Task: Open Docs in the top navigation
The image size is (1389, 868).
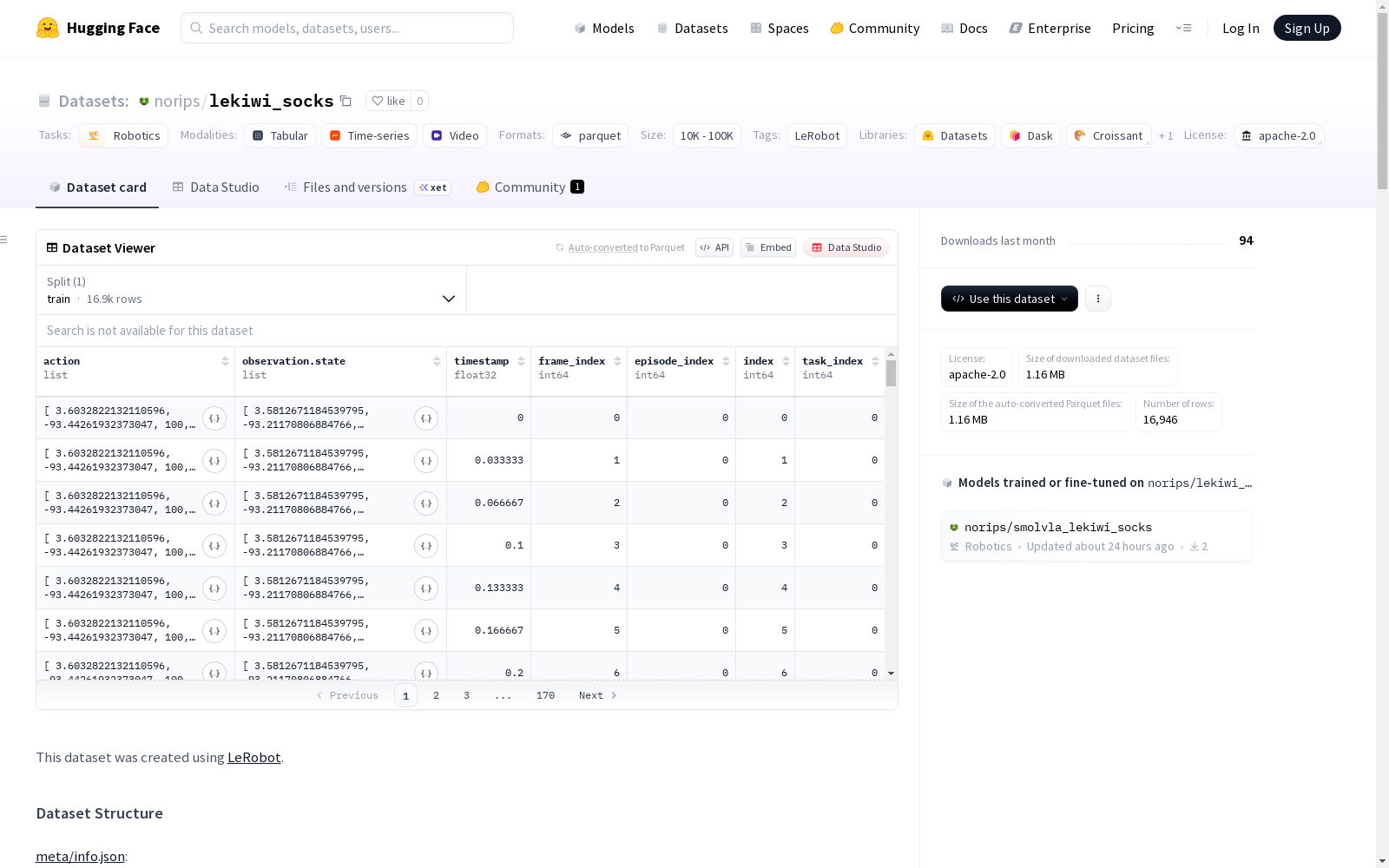Action: (964, 28)
